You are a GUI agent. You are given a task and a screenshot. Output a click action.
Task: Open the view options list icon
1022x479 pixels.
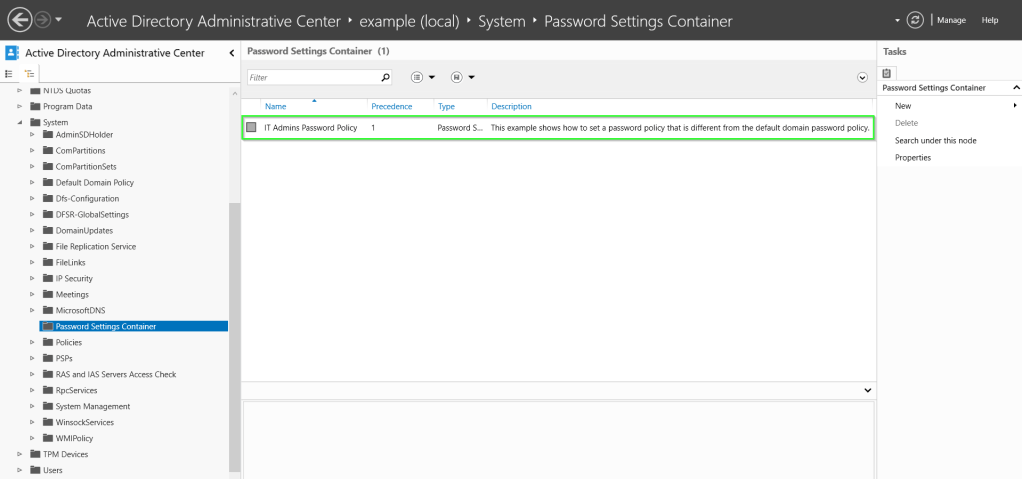point(417,77)
